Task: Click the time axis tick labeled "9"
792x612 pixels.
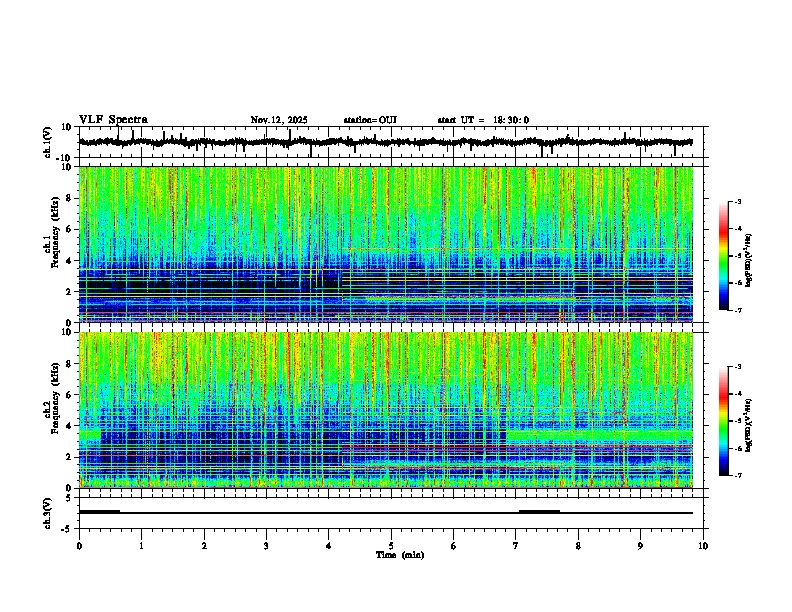Action: click(x=640, y=546)
